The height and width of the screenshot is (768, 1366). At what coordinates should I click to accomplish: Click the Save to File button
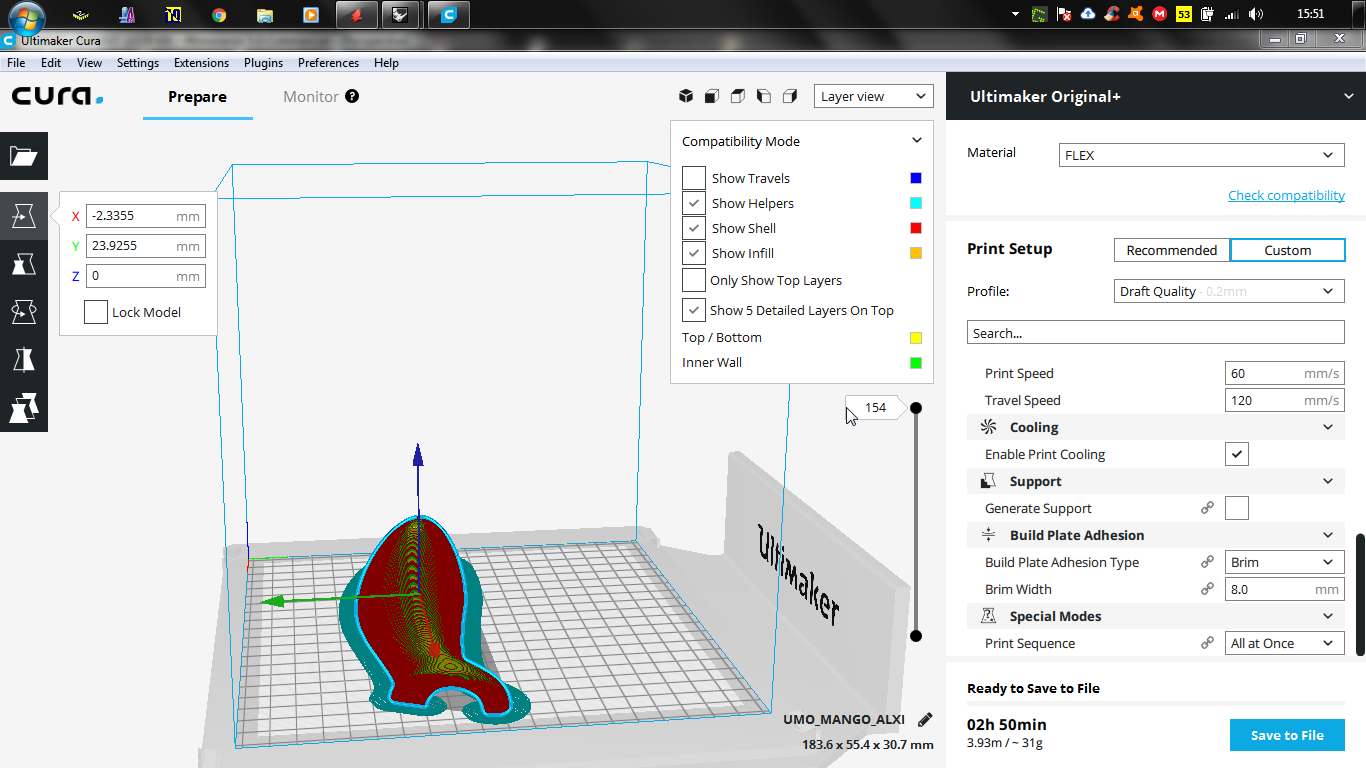[x=1287, y=735]
